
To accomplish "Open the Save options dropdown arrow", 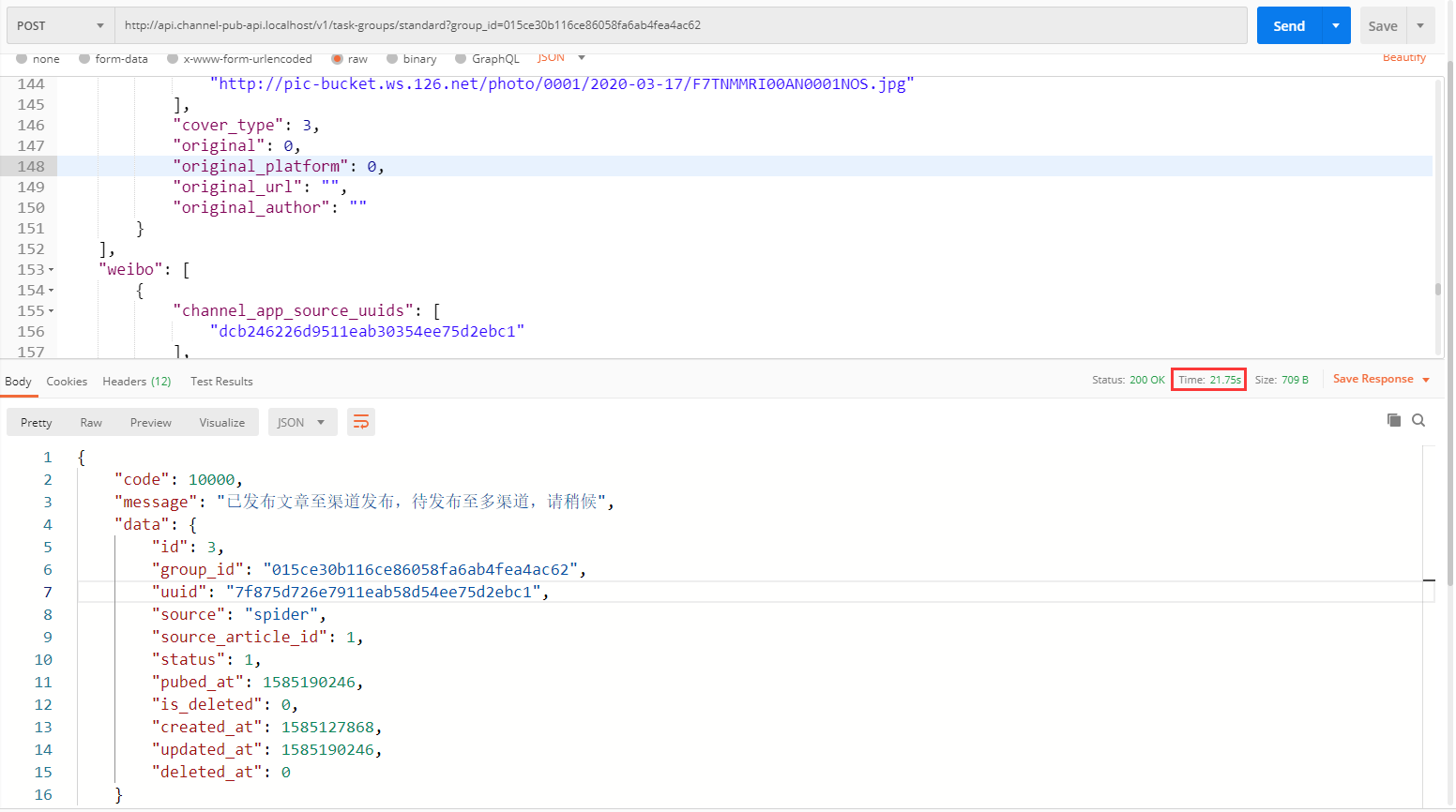I will click(1420, 25).
